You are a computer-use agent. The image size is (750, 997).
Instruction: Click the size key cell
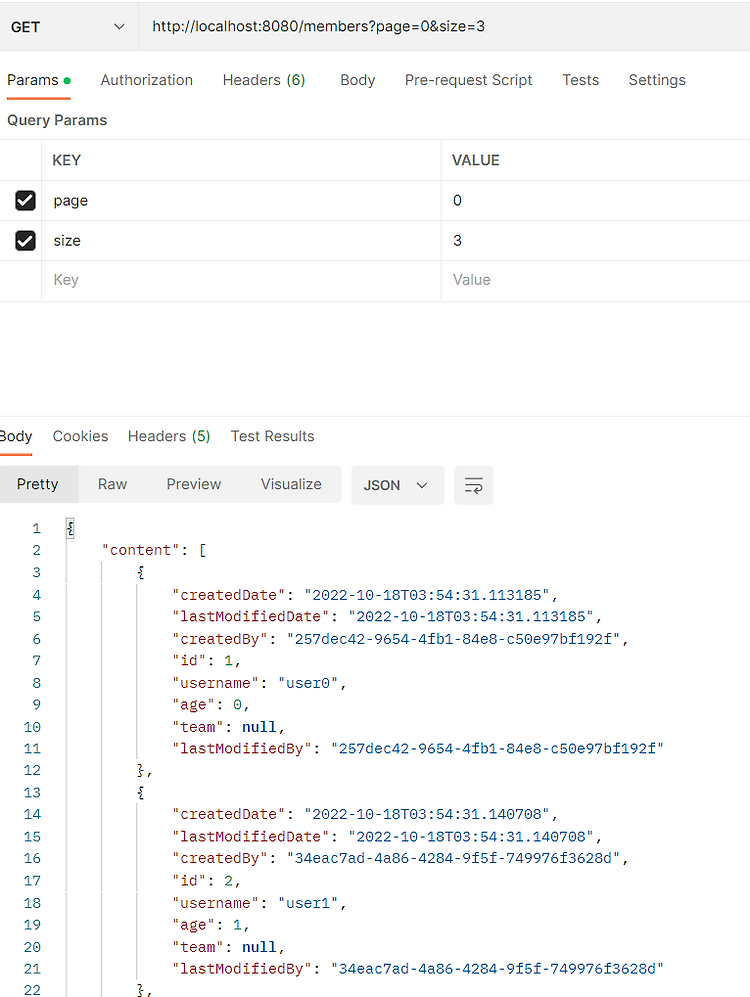click(242, 241)
